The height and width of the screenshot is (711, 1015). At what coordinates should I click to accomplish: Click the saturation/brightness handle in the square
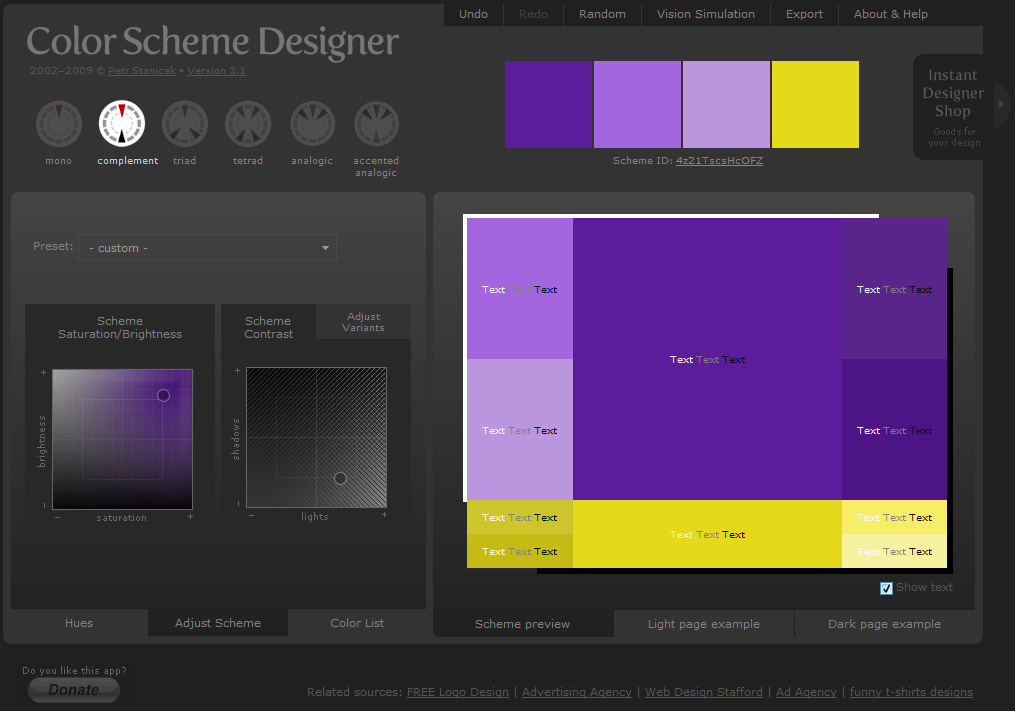pyautogui.click(x=163, y=396)
